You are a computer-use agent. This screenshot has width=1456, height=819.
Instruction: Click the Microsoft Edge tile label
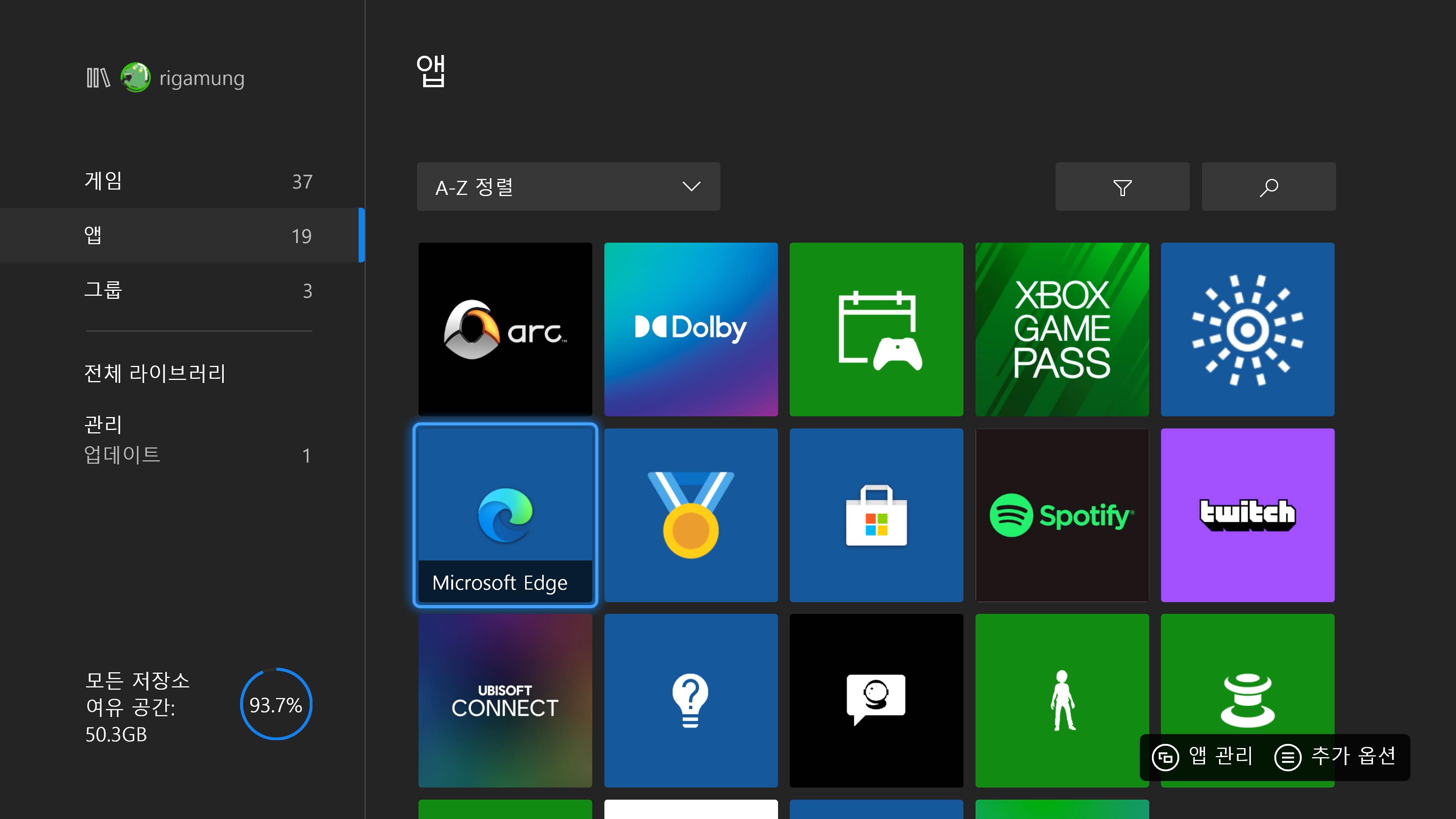coord(500,582)
